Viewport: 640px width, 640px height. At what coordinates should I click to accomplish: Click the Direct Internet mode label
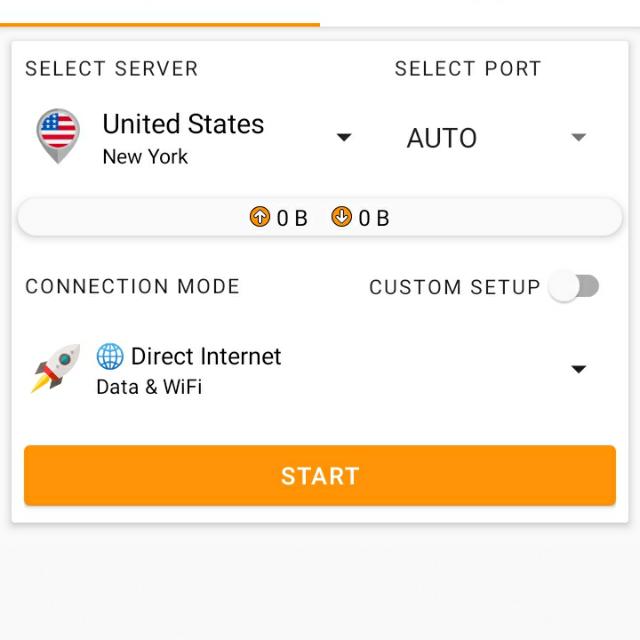206,356
